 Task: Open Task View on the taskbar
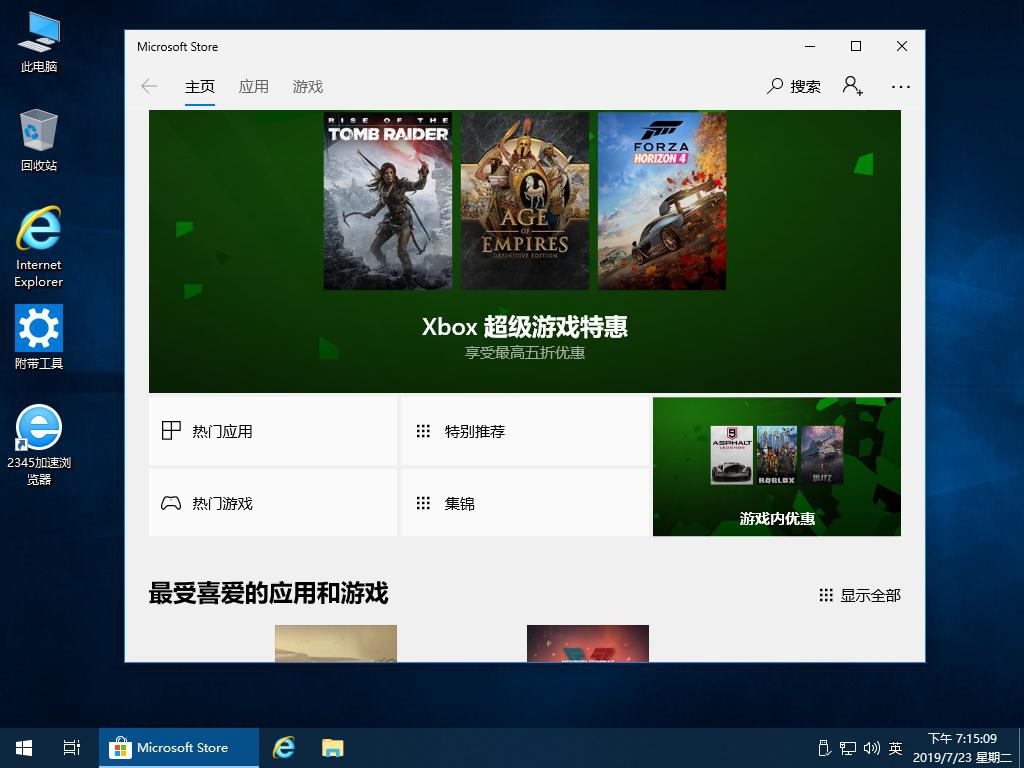(x=72, y=748)
